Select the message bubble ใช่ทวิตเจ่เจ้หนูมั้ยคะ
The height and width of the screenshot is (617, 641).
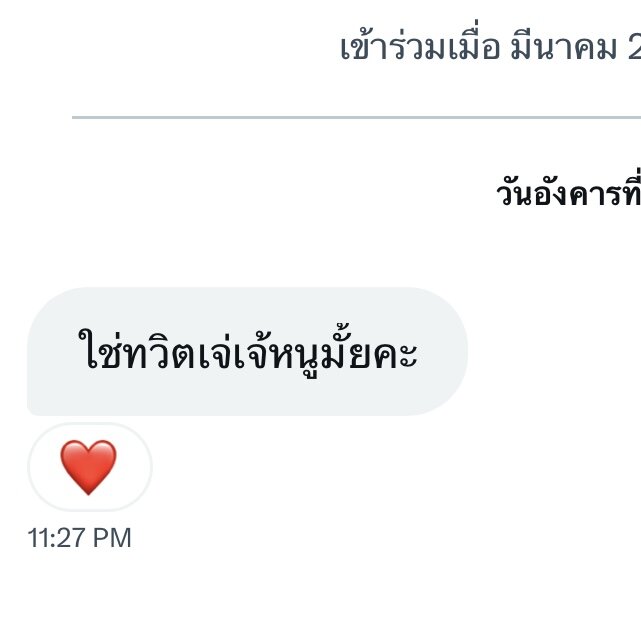[247, 352]
